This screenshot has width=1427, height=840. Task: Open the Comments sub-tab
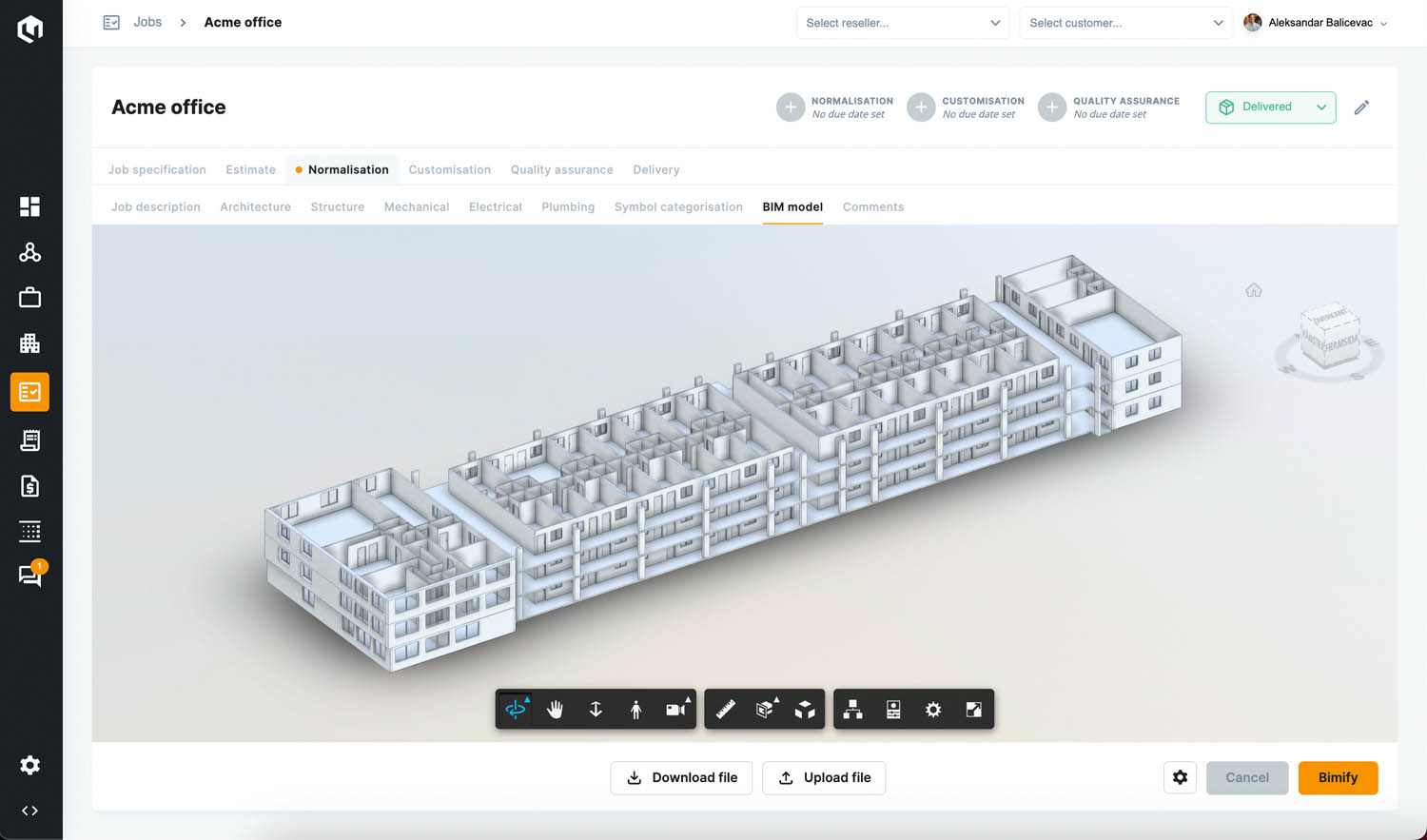[872, 206]
